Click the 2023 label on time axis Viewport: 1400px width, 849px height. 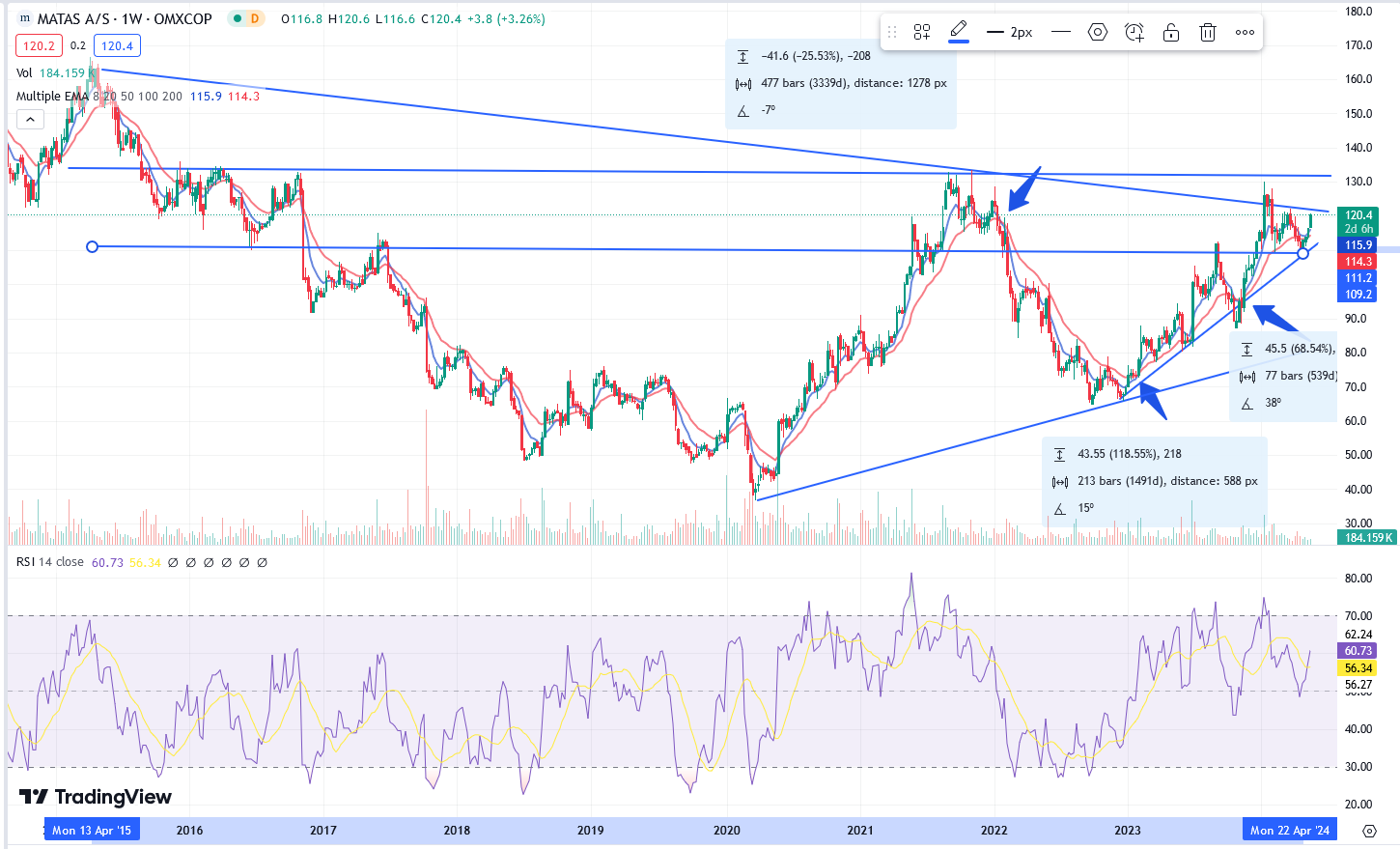(x=1127, y=830)
